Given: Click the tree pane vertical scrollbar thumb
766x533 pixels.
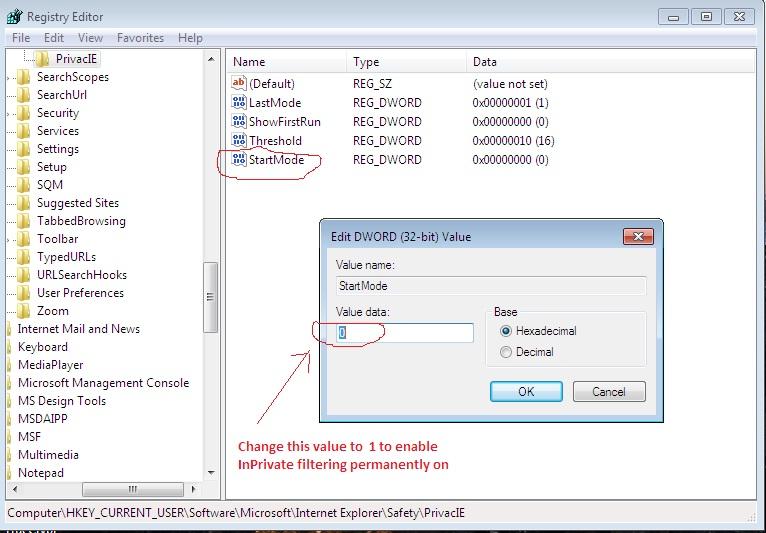Looking at the screenshot, I should [x=210, y=297].
